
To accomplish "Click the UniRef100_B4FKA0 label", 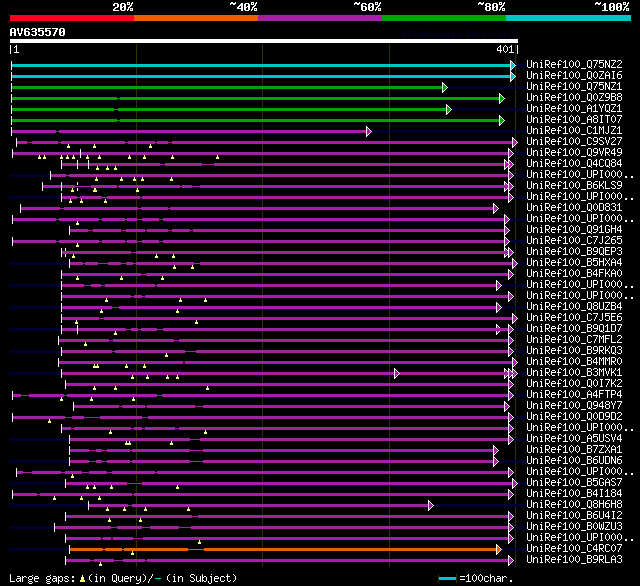I will (574, 273).
